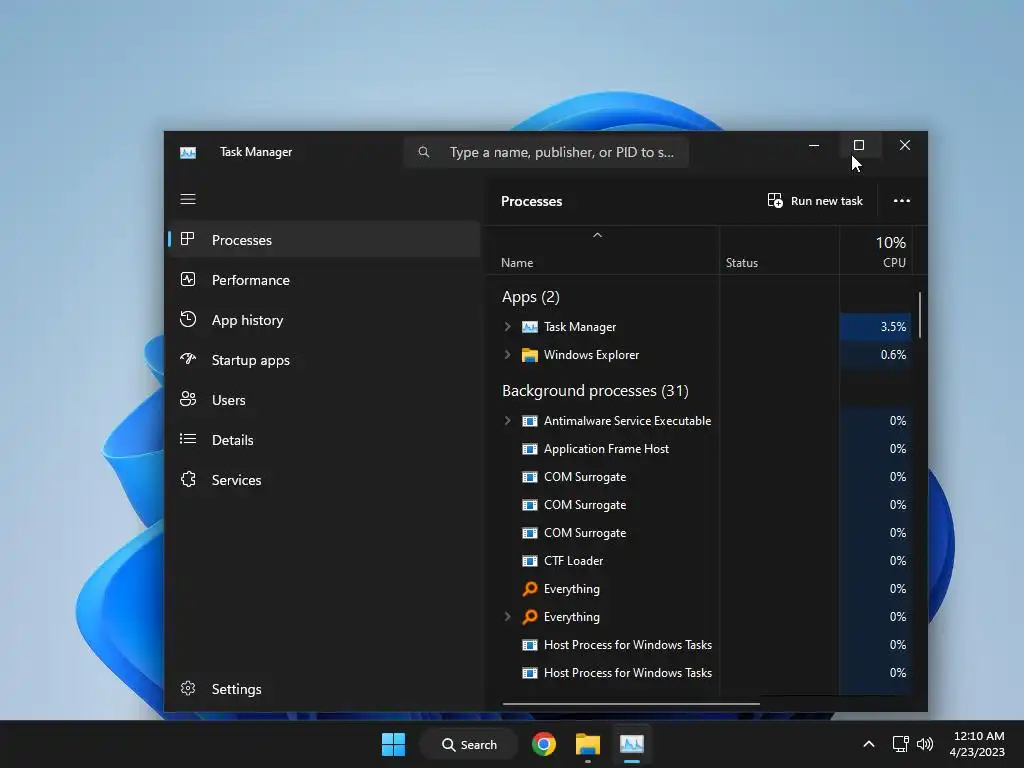Open File Explorer from the taskbar
The height and width of the screenshot is (768, 1024).
click(x=587, y=744)
